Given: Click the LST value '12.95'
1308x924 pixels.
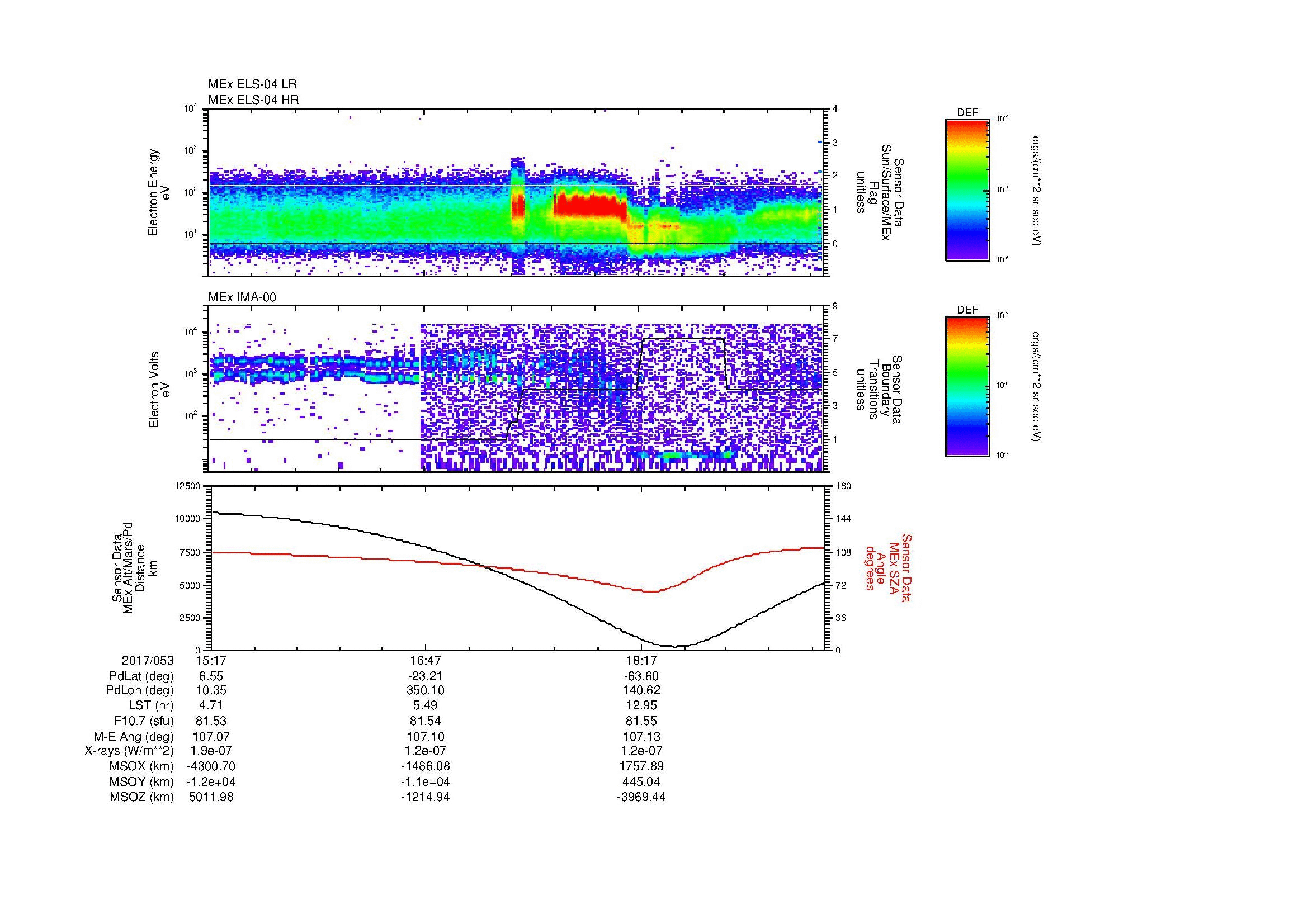Looking at the screenshot, I should [641, 705].
